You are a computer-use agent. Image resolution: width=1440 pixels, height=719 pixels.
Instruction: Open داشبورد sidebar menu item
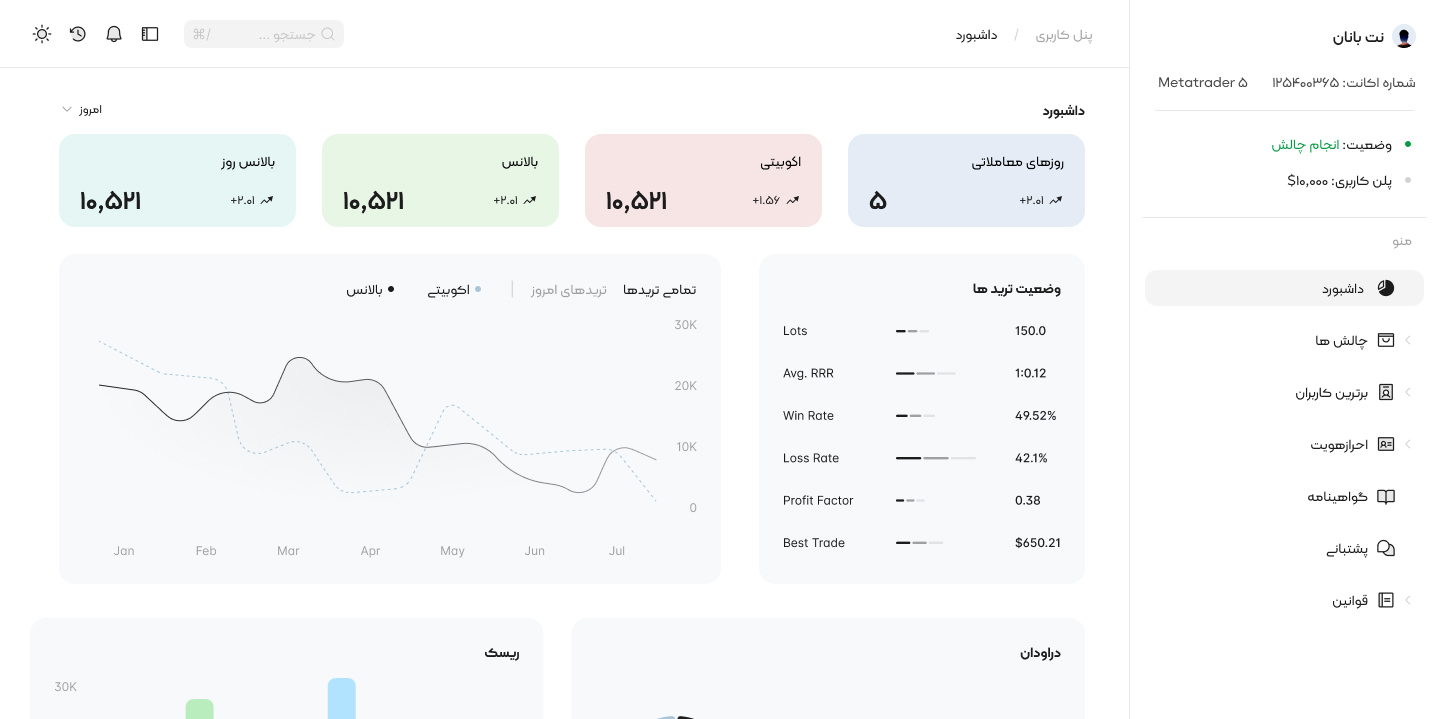tap(1284, 288)
